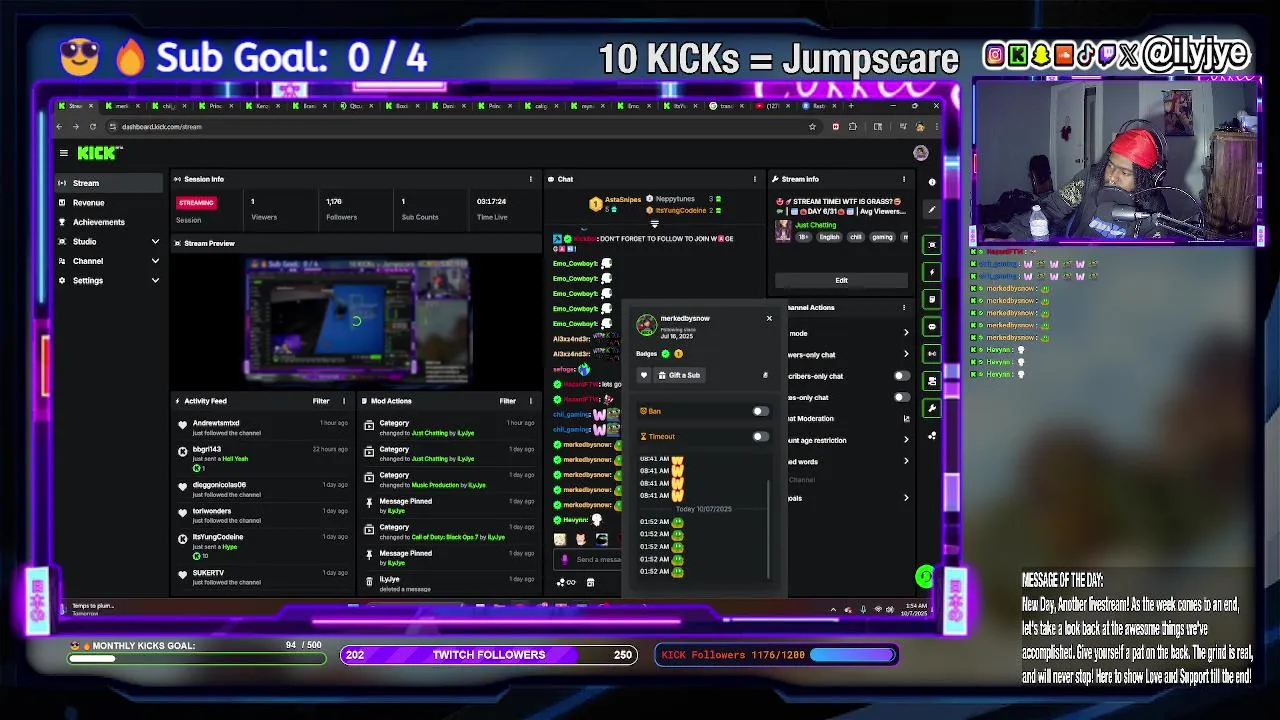Viewport: 1280px width, 720px height.
Task: Click Music Production link in Mod Actions
Action: [x=435, y=485]
